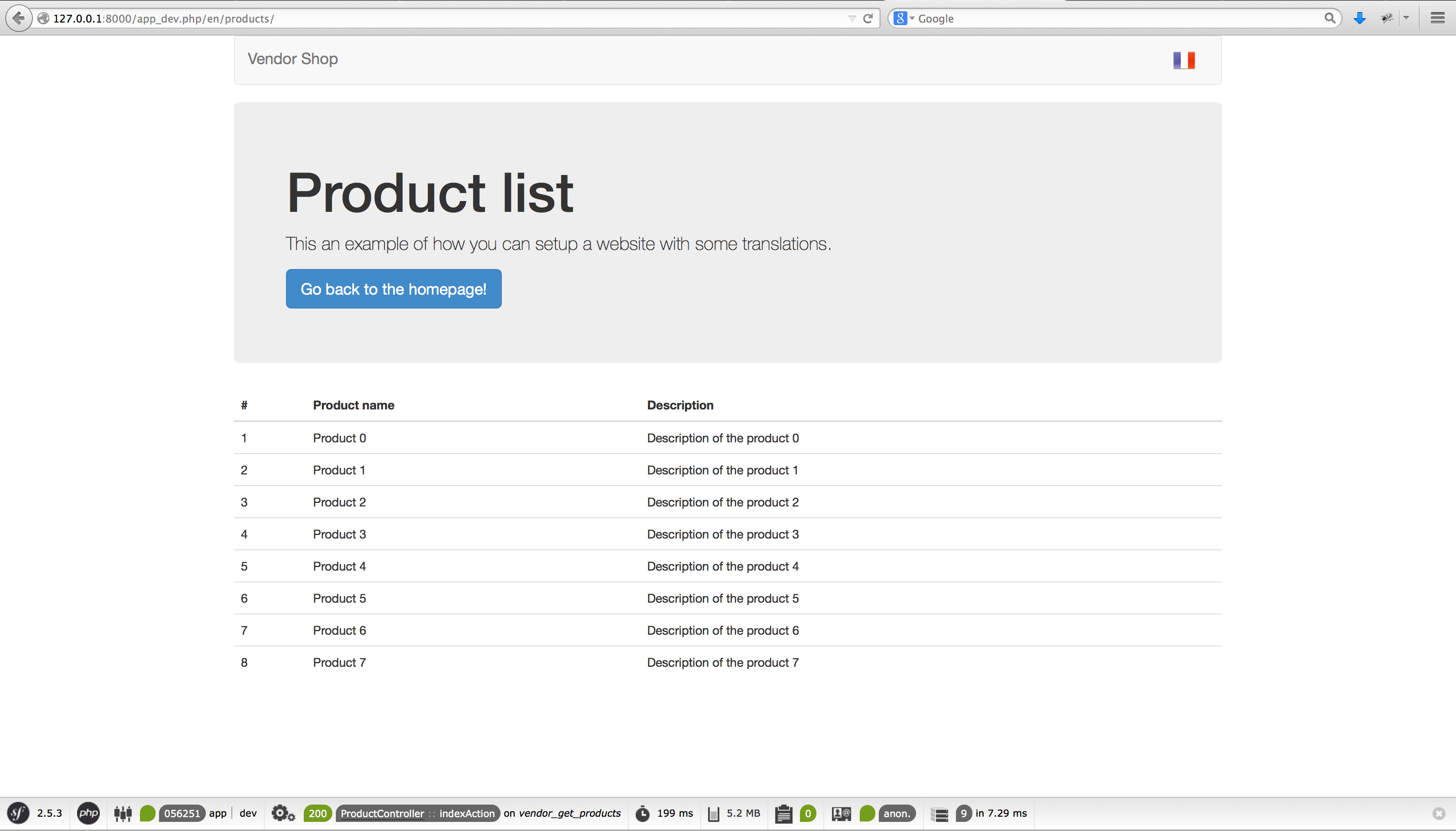This screenshot has height=831, width=1456.
Task: Open the search engine dropdown arrow
Action: click(912, 18)
